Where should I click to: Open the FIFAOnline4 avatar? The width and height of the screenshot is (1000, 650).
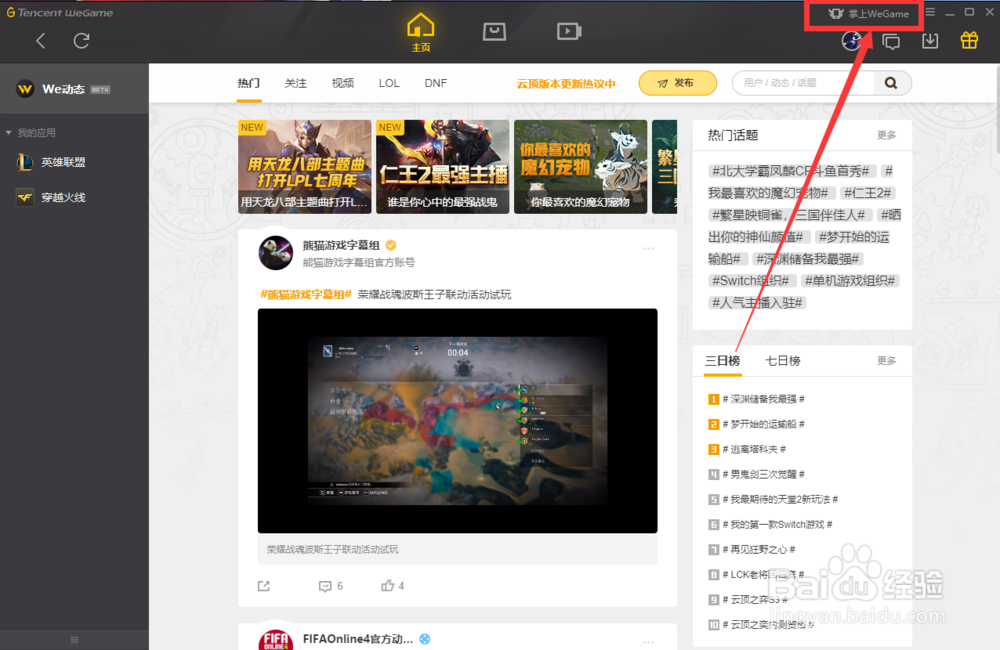click(276, 640)
